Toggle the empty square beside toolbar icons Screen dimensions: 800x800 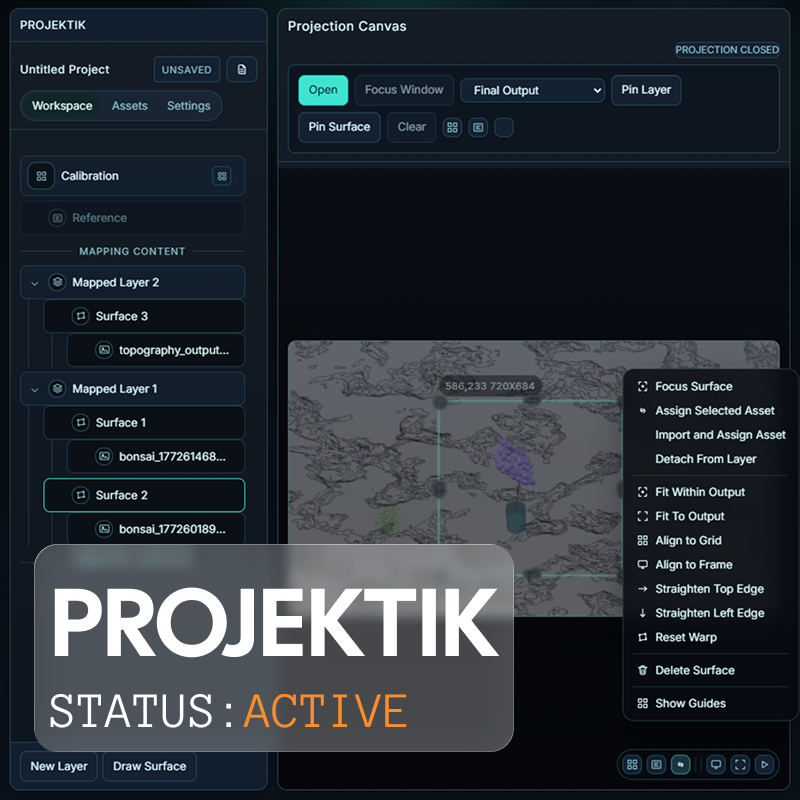tap(504, 128)
